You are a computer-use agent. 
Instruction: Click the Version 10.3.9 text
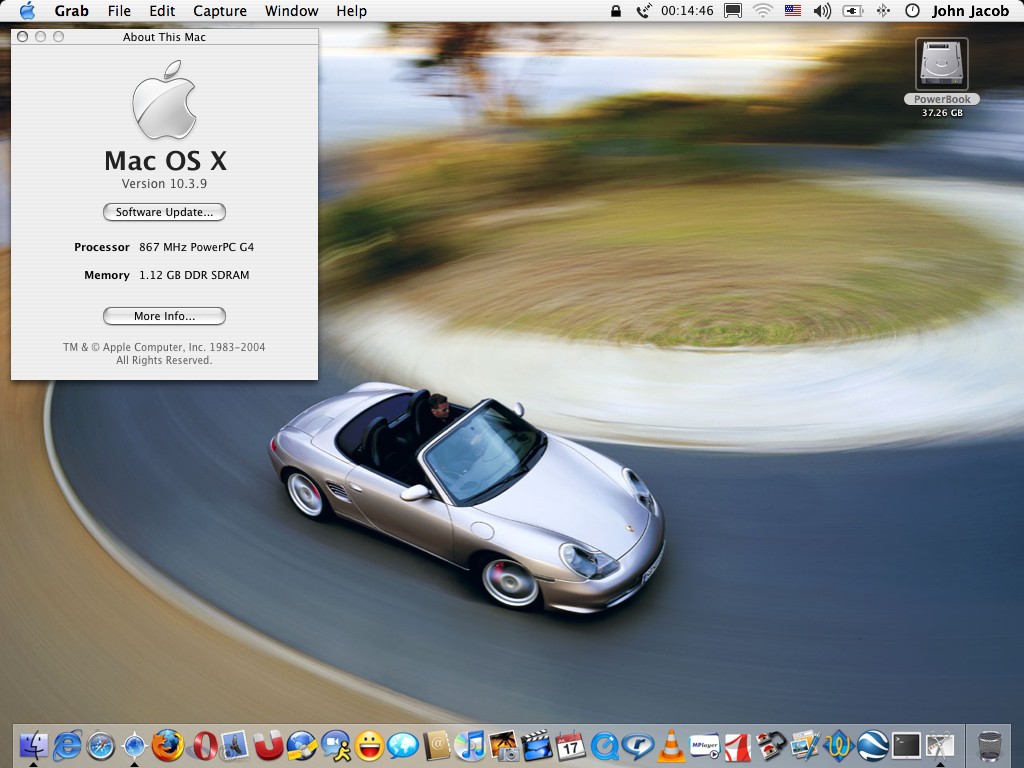click(x=164, y=184)
